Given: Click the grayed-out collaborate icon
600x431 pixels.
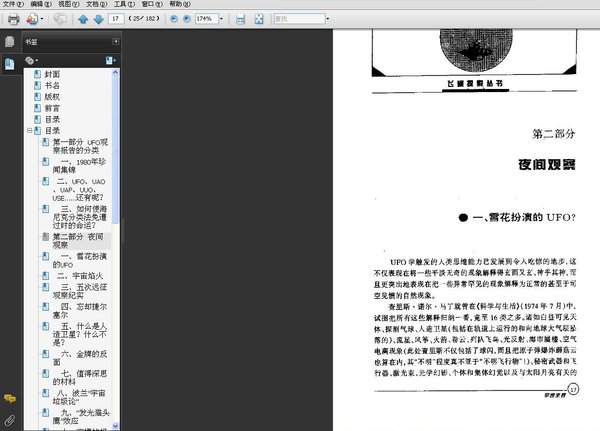Looking at the screenshot, I should [x=60, y=19].
